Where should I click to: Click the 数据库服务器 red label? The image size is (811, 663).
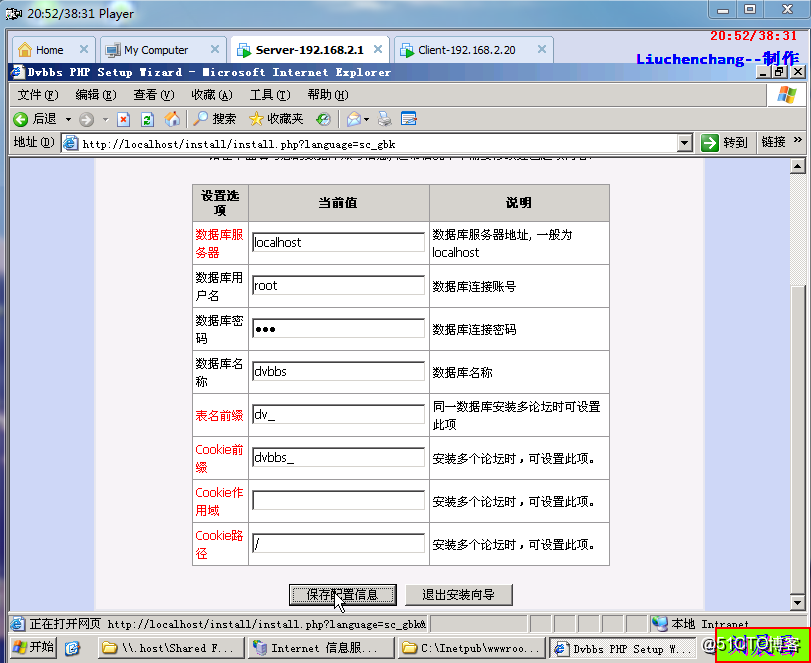219,244
